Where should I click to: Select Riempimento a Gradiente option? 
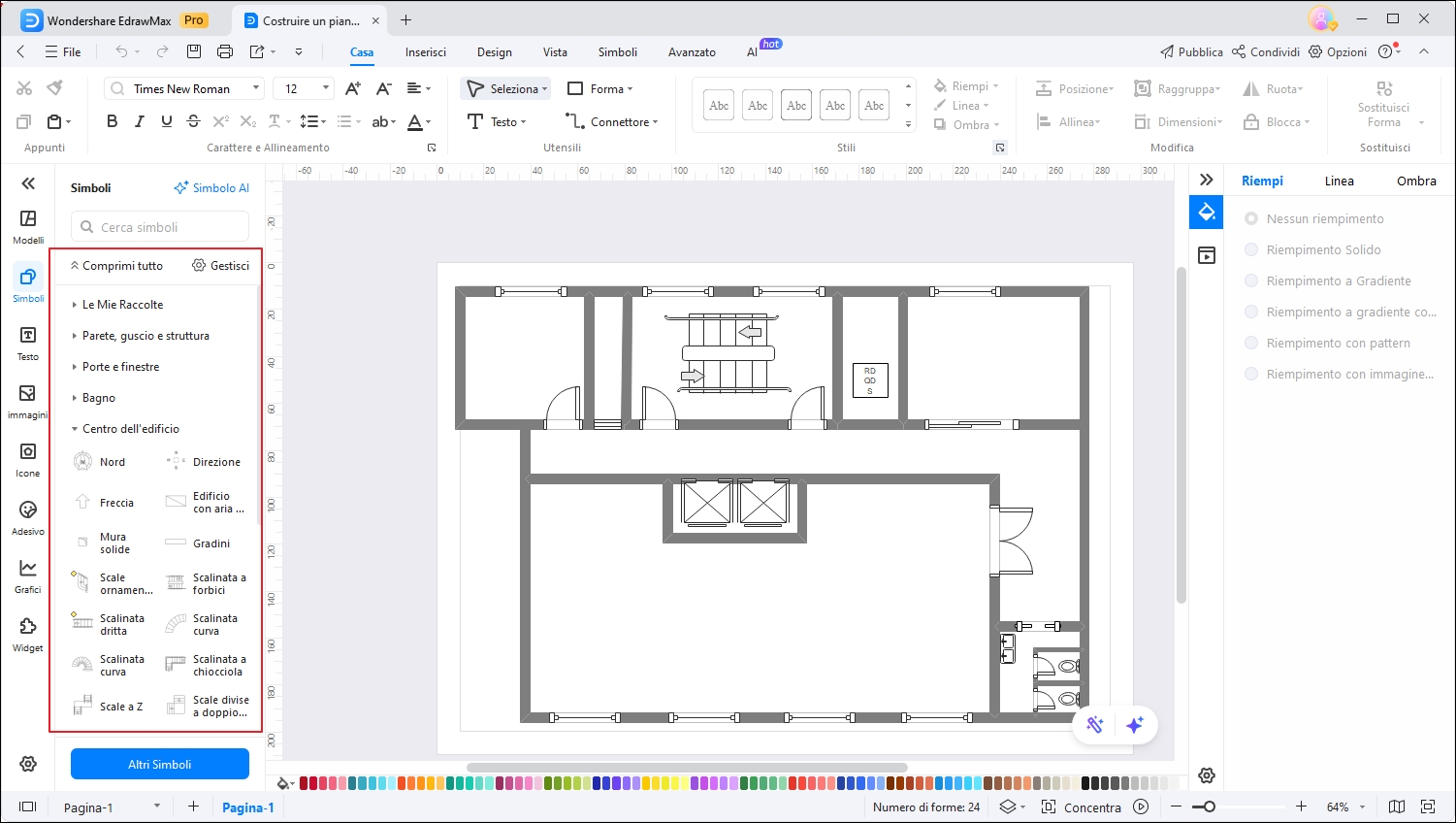[x=1251, y=281]
